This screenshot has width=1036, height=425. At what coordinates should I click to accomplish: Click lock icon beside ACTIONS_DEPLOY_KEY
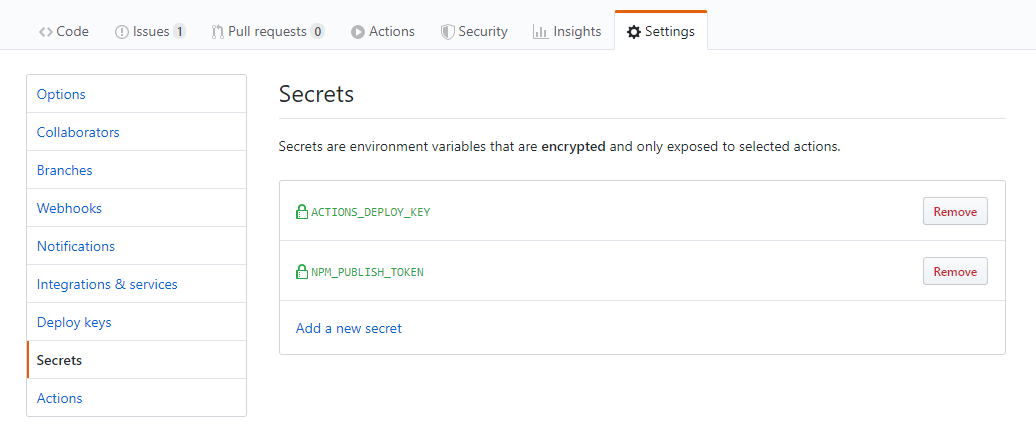click(301, 212)
